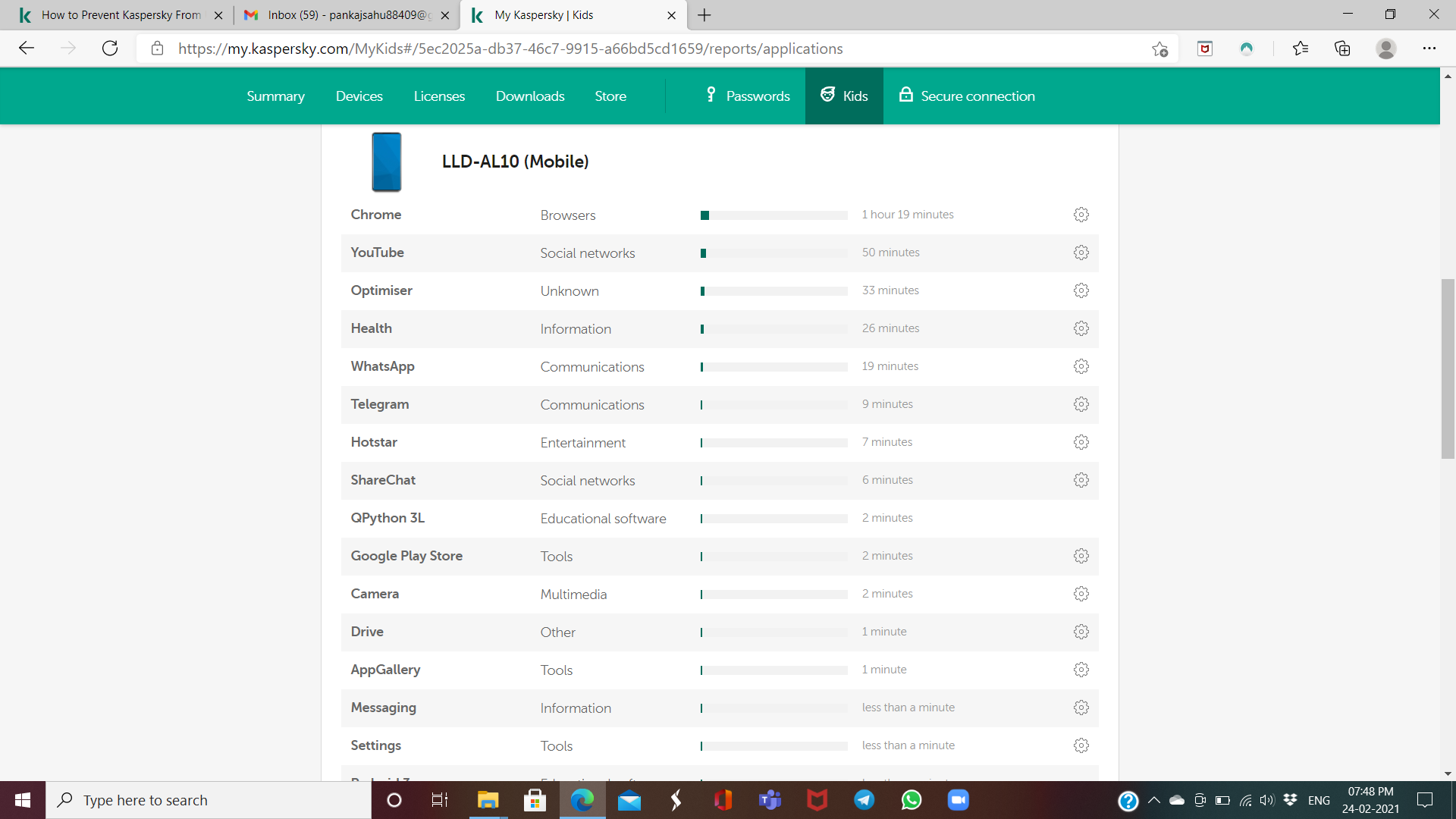Go to the Kids section
1456x819 pixels.
click(x=844, y=96)
